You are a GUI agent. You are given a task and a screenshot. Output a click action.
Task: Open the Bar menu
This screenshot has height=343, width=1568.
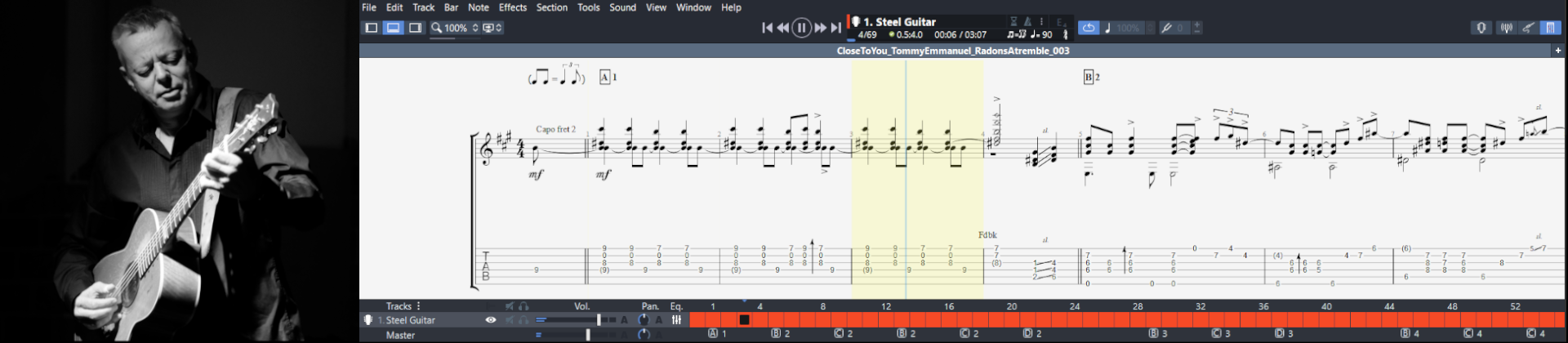coord(451,7)
